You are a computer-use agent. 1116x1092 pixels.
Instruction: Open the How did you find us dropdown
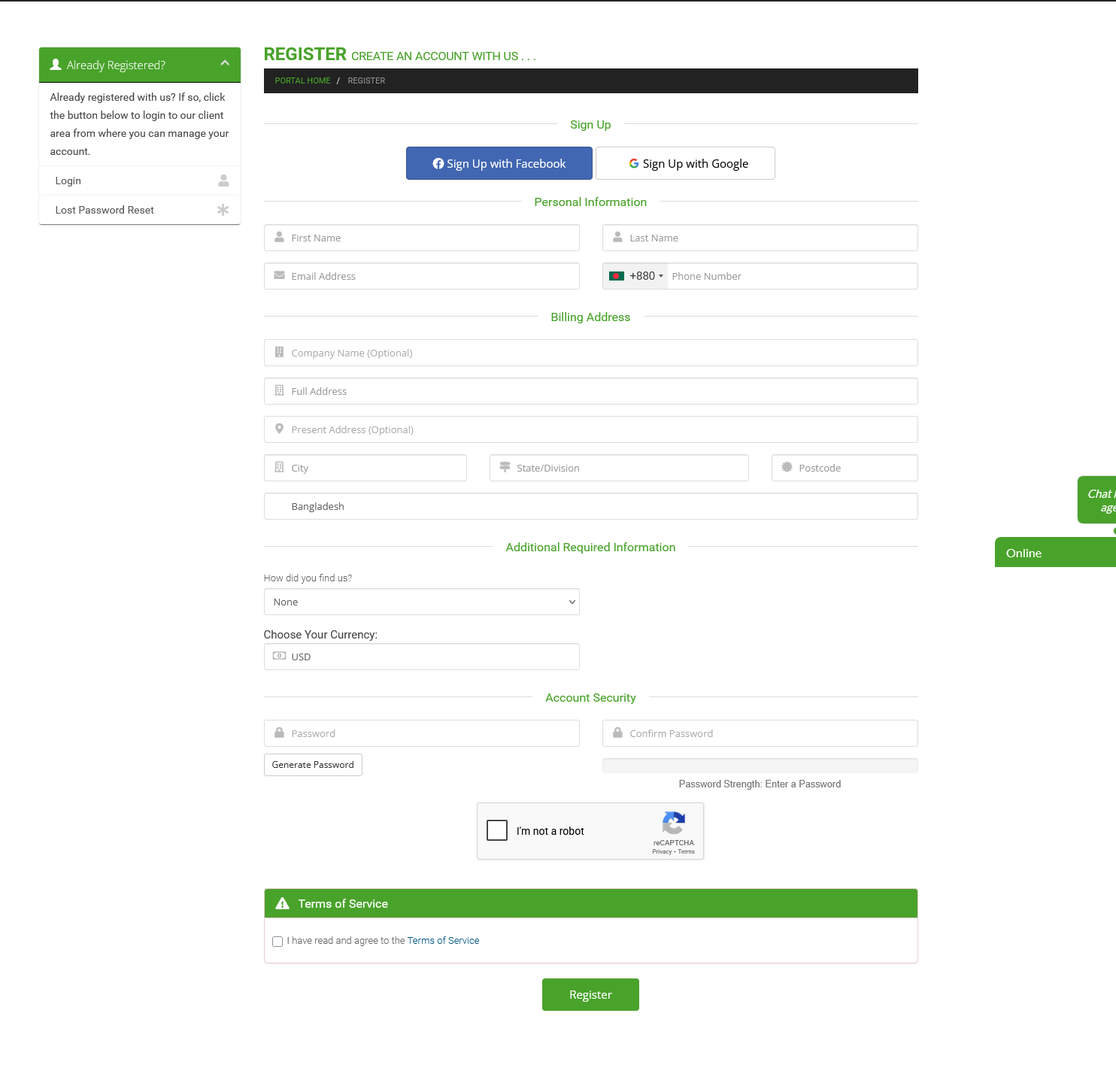pos(421,602)
